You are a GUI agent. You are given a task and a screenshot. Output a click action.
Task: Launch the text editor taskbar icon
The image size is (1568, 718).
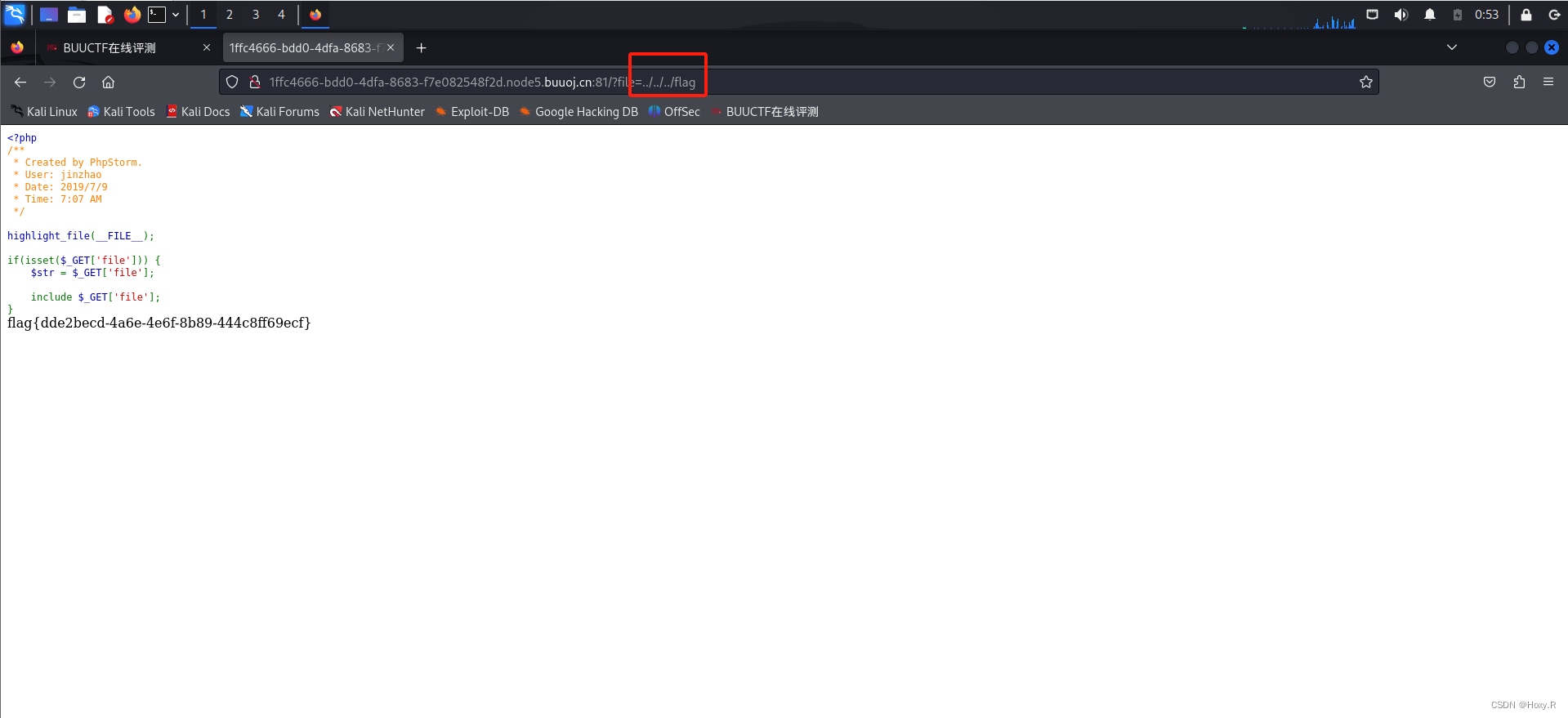click(x=105, y=15)
